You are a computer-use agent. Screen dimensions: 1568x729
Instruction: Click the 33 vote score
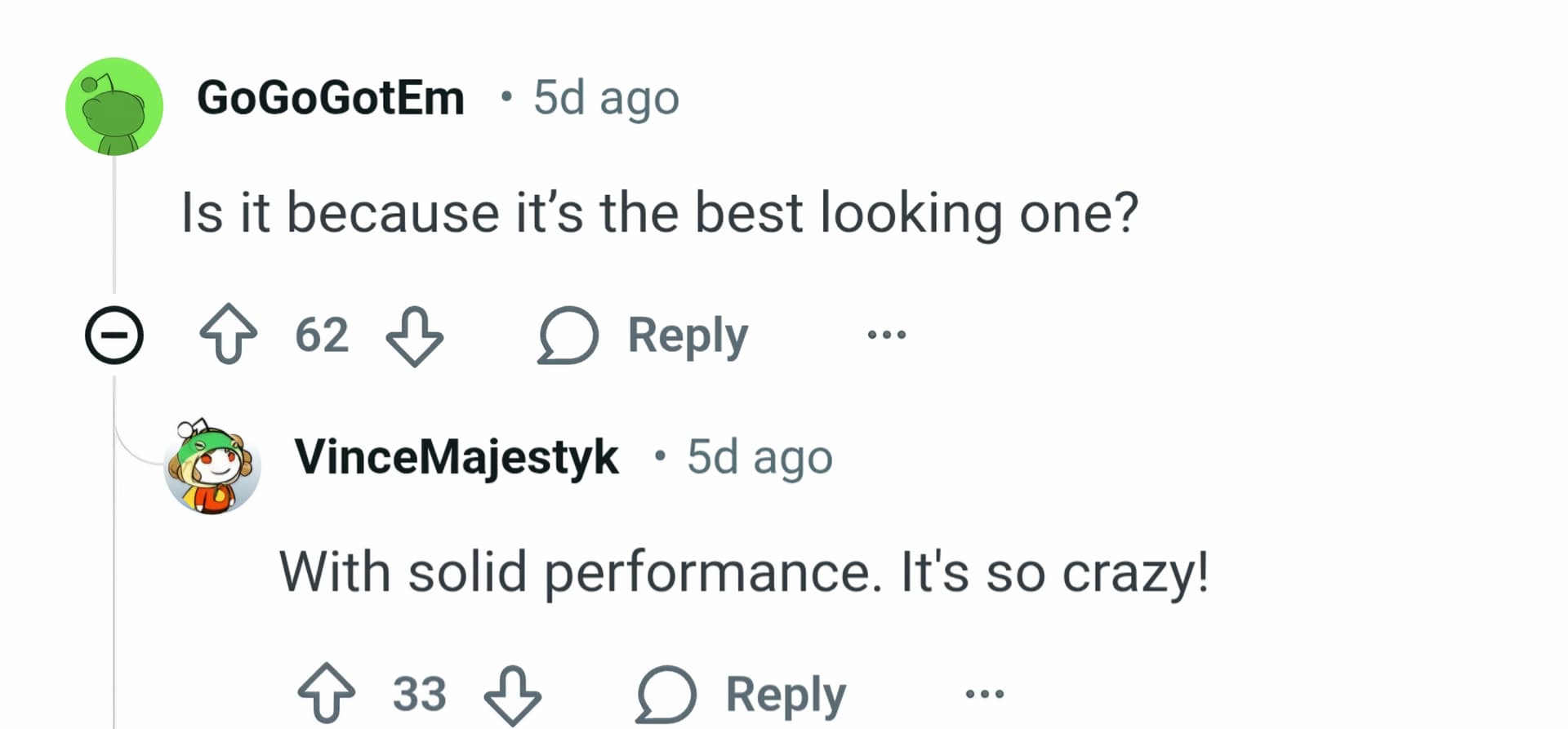tap(420, 695)
